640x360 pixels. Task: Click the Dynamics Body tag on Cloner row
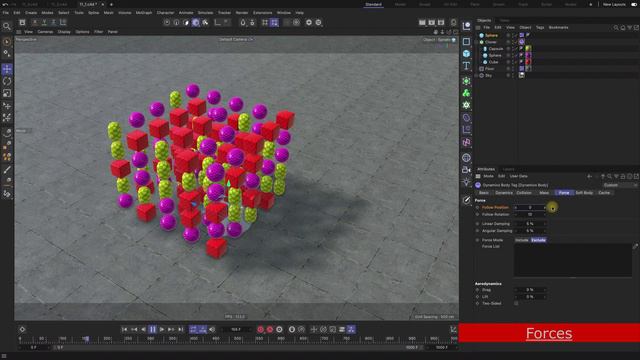tap(522, 42)
